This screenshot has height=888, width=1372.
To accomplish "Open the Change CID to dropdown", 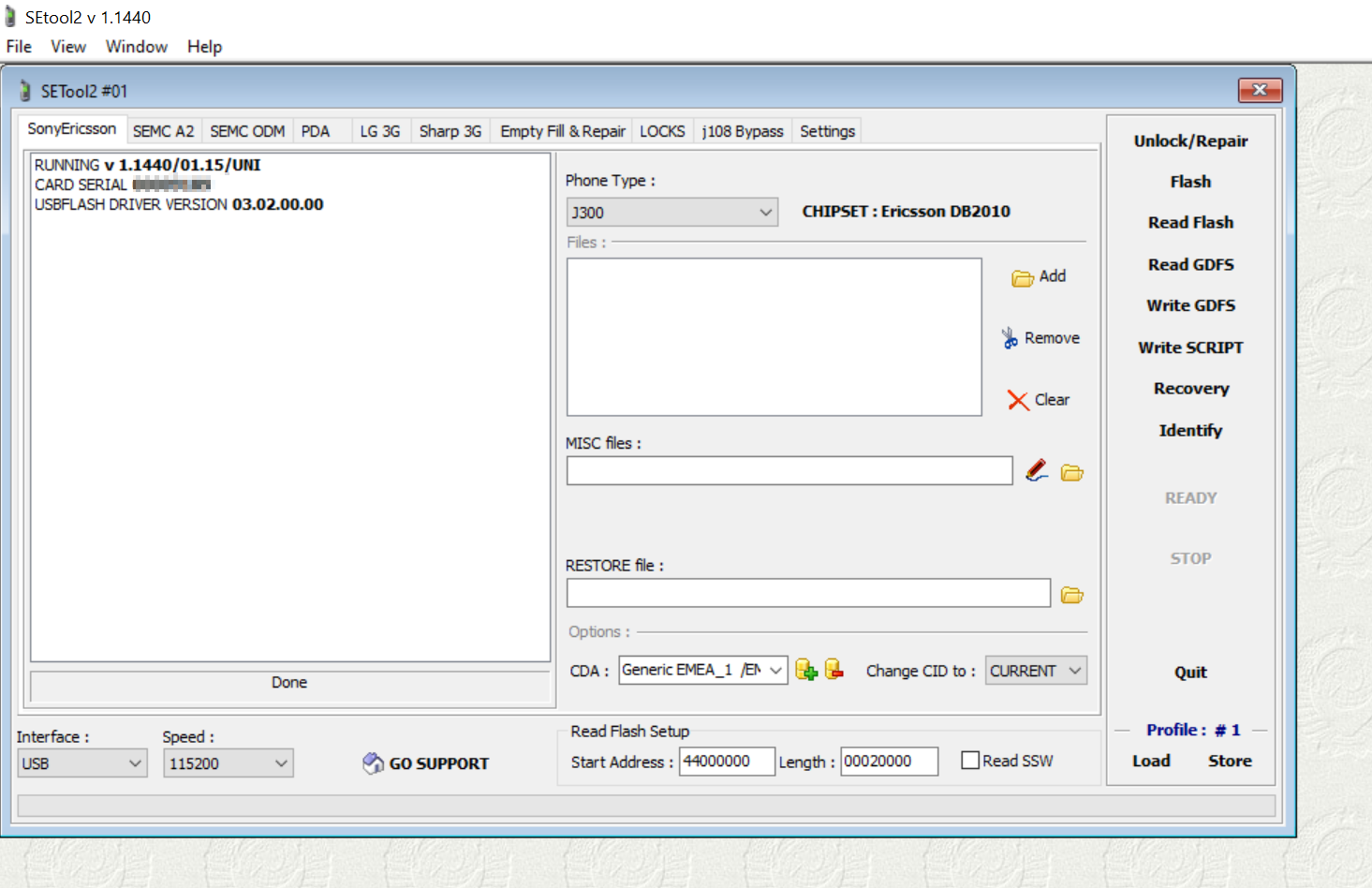I will (x=1036, y=671).
